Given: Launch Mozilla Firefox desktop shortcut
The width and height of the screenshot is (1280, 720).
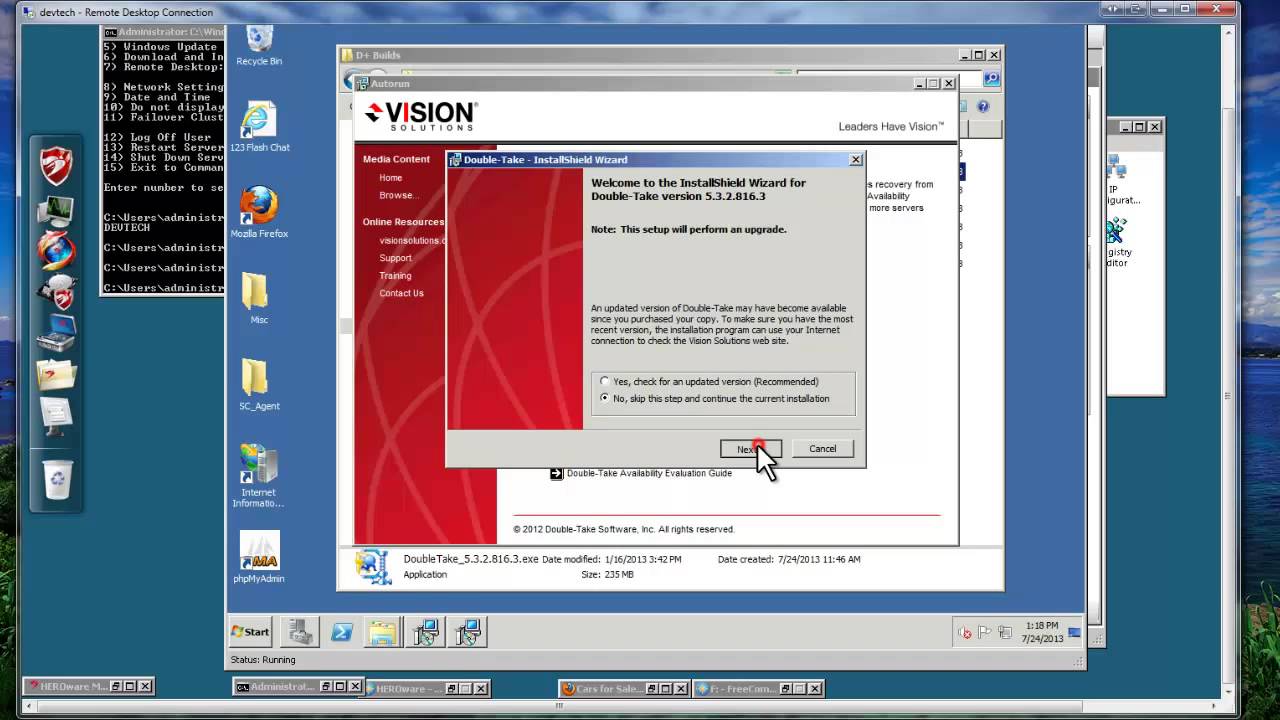Looking at the screenshot, I should pos(259,213).
